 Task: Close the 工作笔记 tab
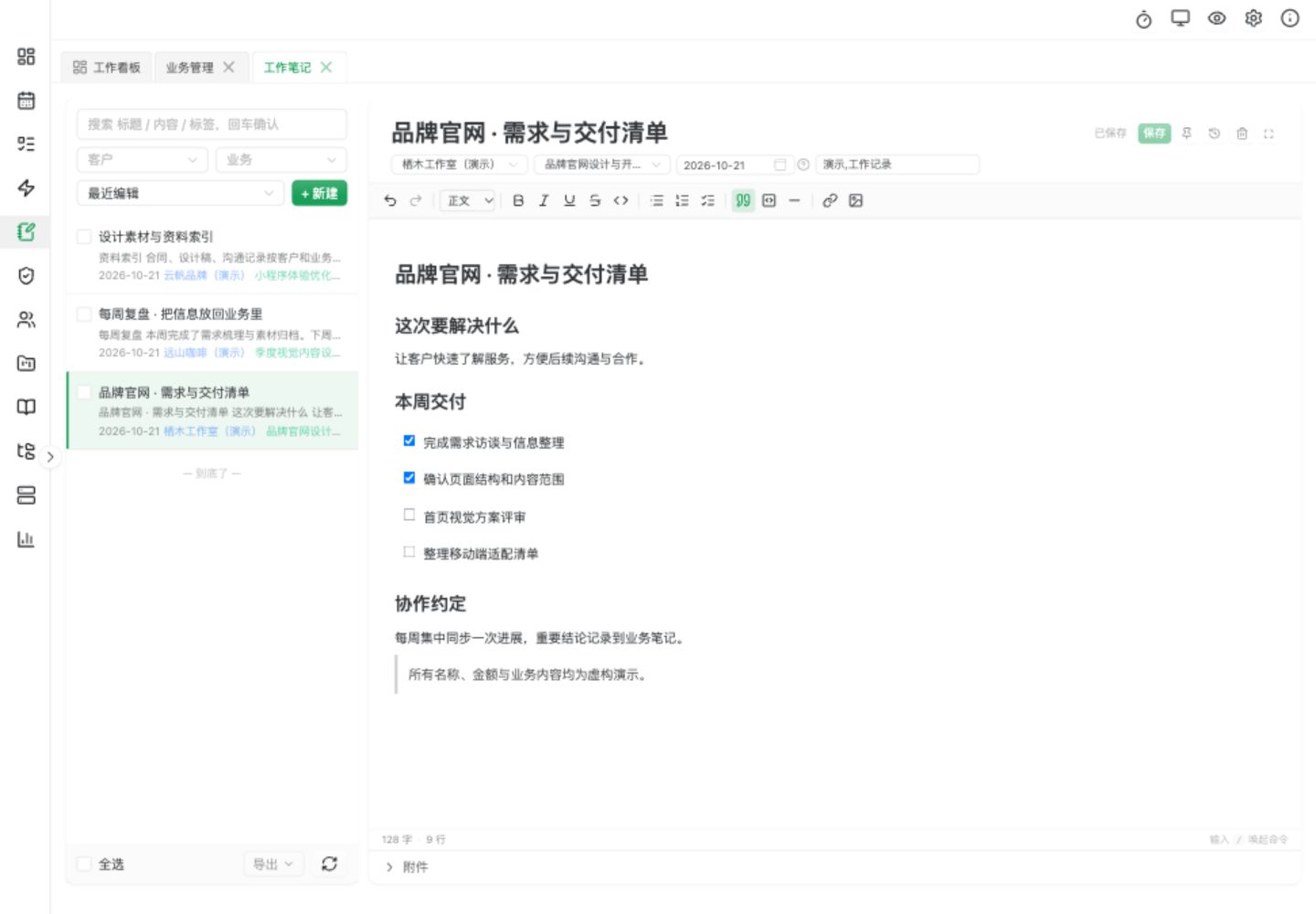click(x=326, y=67)
